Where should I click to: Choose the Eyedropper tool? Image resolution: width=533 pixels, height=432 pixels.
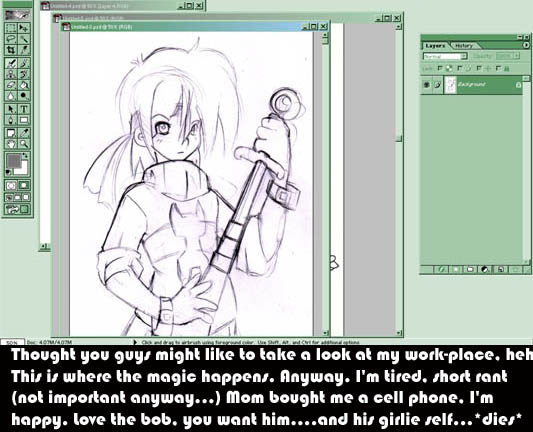coord(23,133)
